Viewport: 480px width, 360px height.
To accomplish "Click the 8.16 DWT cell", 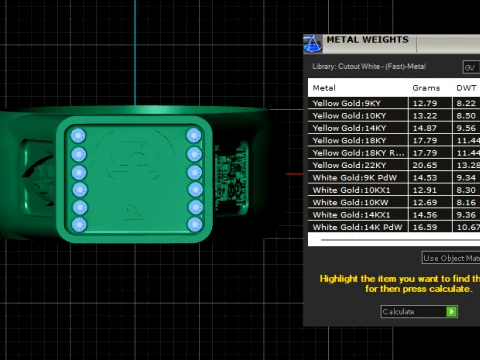I will 466,202.
